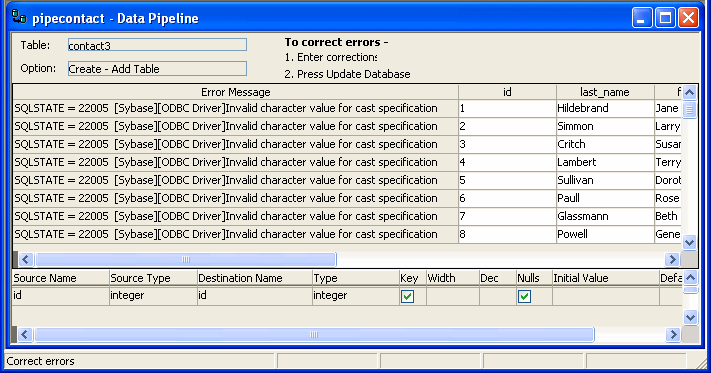Click first name cell Beth
This screenshot has width=711, height=373.
(x=668, y=216)
